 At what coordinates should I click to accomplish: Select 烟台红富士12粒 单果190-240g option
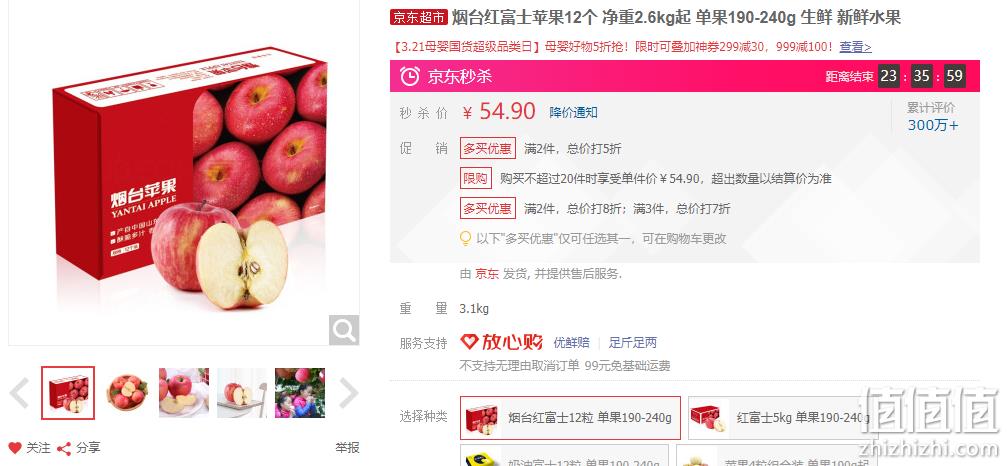tap(570, 418)
